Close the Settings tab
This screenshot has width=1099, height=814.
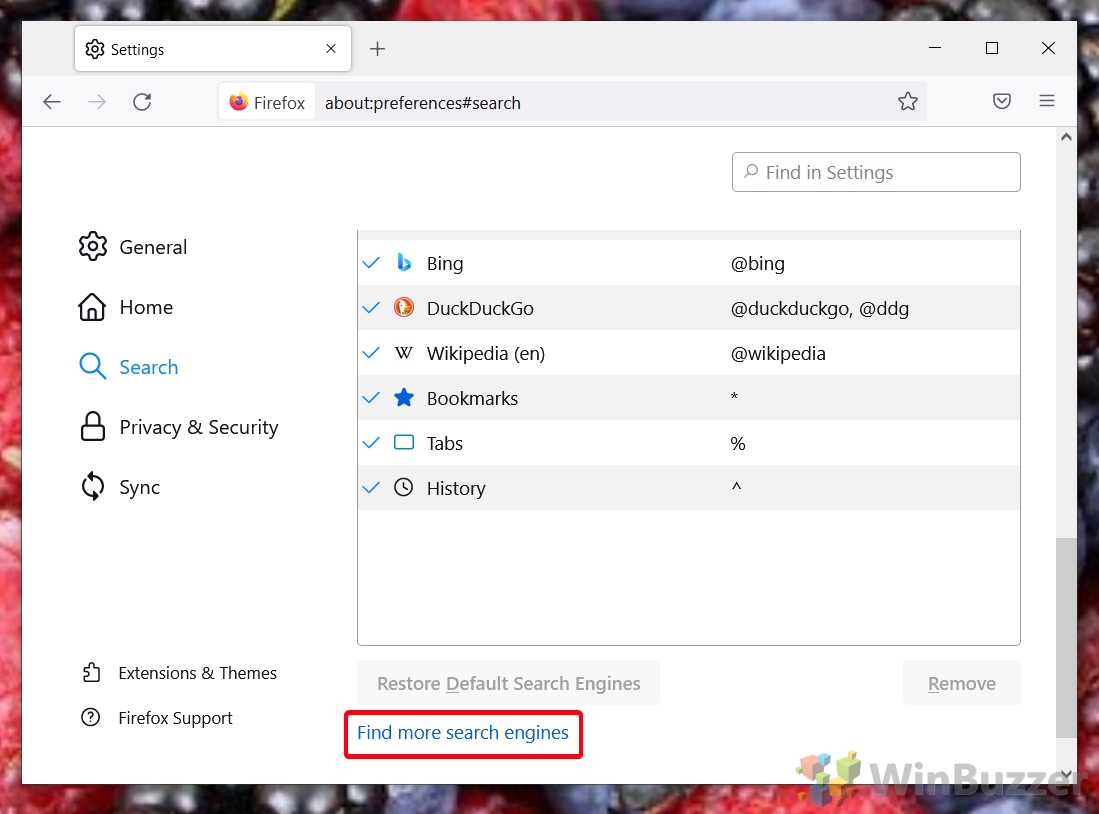coord(331,48)
